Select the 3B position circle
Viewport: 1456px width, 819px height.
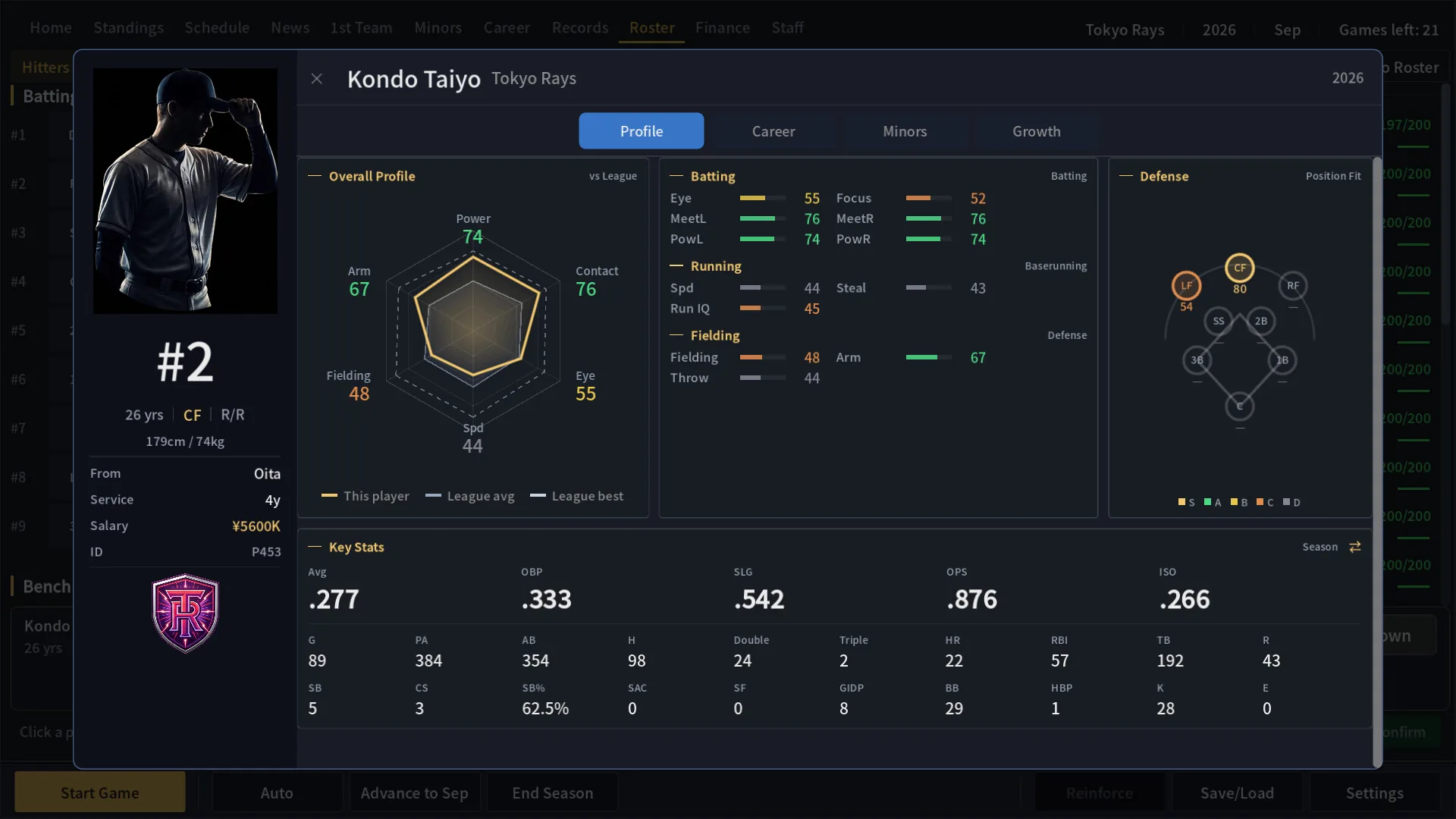coord(1197,360)
